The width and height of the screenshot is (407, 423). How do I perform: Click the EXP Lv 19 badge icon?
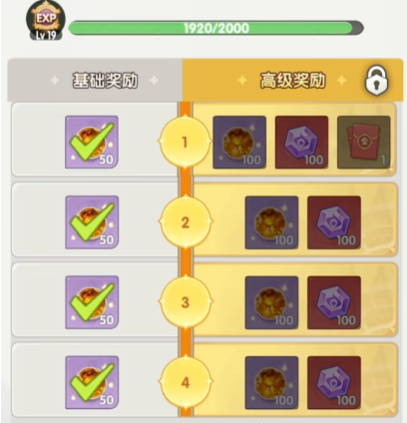pyautogui.click(x=46, y=21)
